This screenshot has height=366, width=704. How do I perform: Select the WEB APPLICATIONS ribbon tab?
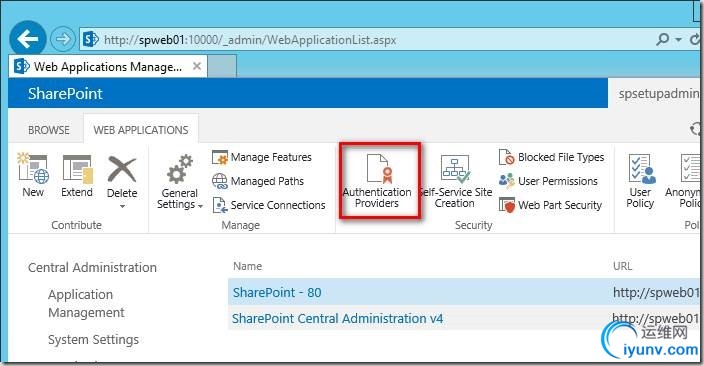(141, 130)
